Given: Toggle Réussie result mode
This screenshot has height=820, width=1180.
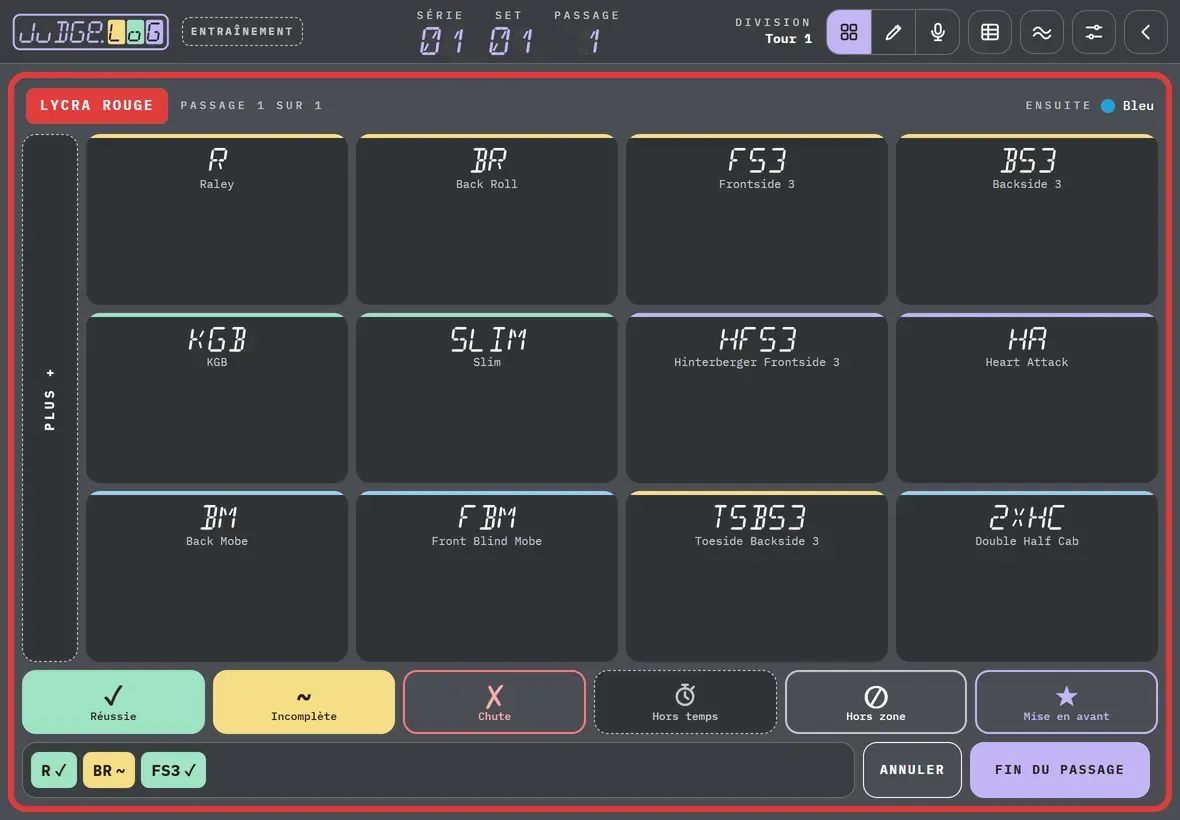Looking at the screenshot, I should pyautogui.click(x=114, y=702).
